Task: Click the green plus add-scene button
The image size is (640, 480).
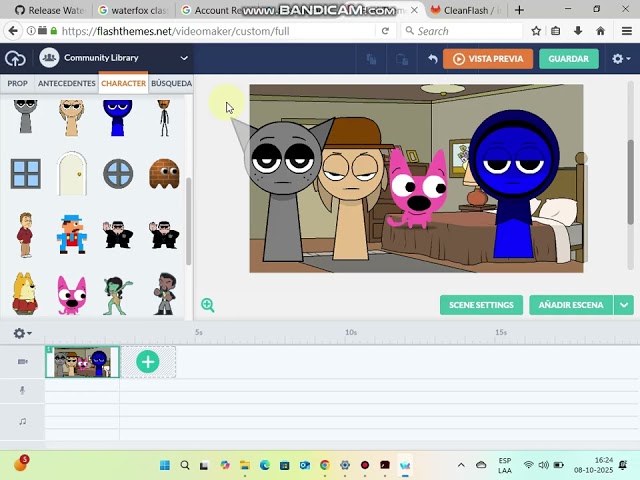Action: (148, 362)
